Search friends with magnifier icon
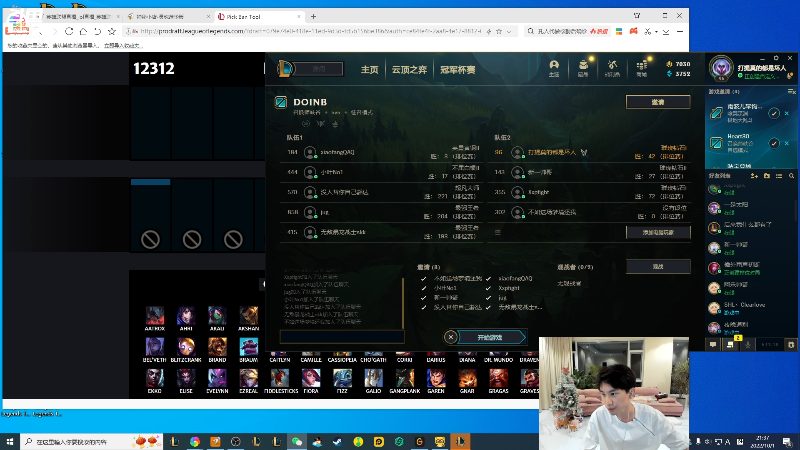Screen dimensions: 800x450 click(x=791, y=176)
